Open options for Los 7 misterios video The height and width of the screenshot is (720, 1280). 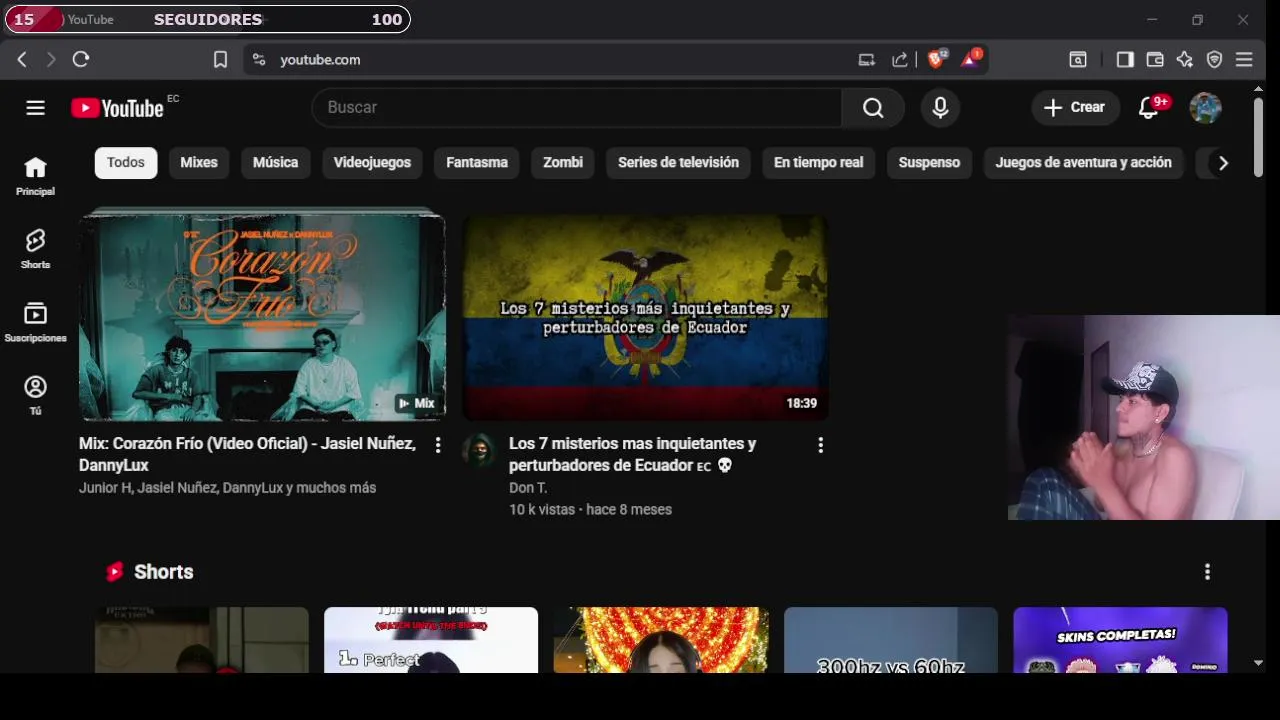pyautogui.click(x=821, y=446)
